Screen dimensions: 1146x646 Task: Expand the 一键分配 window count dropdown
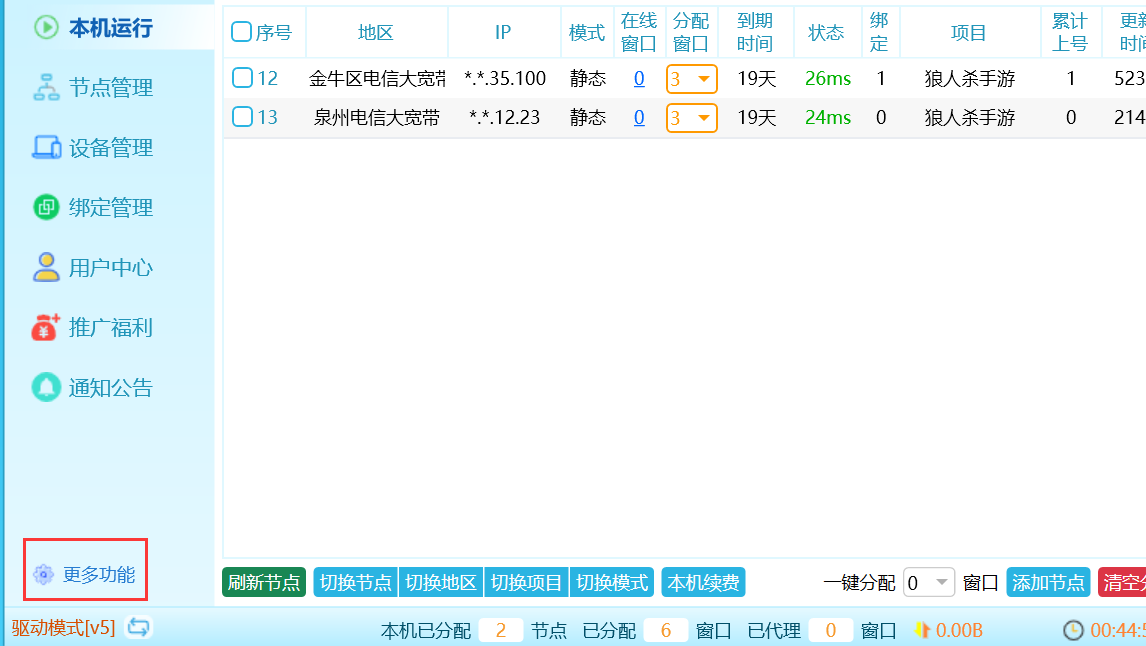943,582
